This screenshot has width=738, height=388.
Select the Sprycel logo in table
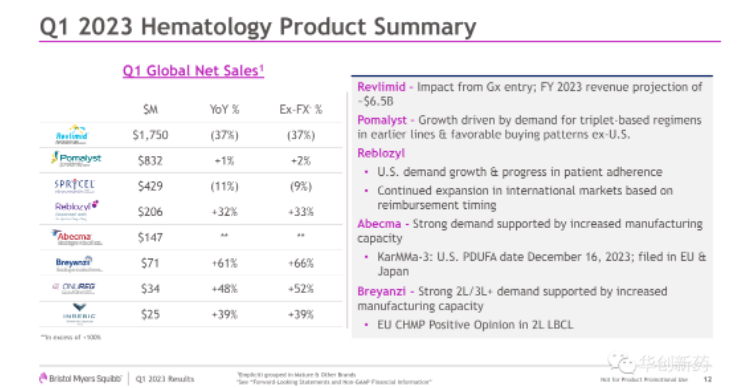click(x=74, y=186)
